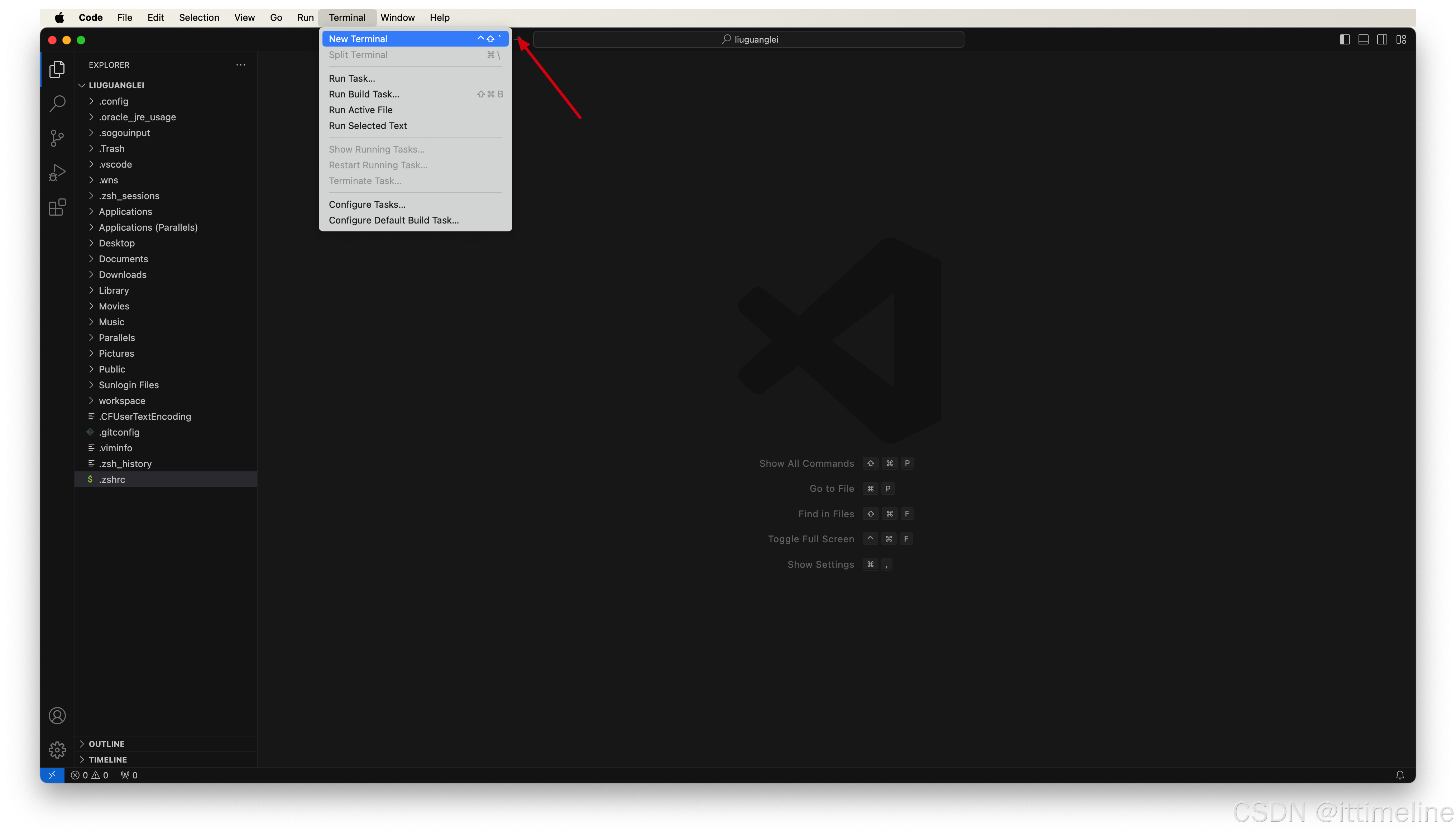This screenshot has width=1456, height=836.
Task: Toggle the secondary side bar layout button
Action: click(1382, 40)
